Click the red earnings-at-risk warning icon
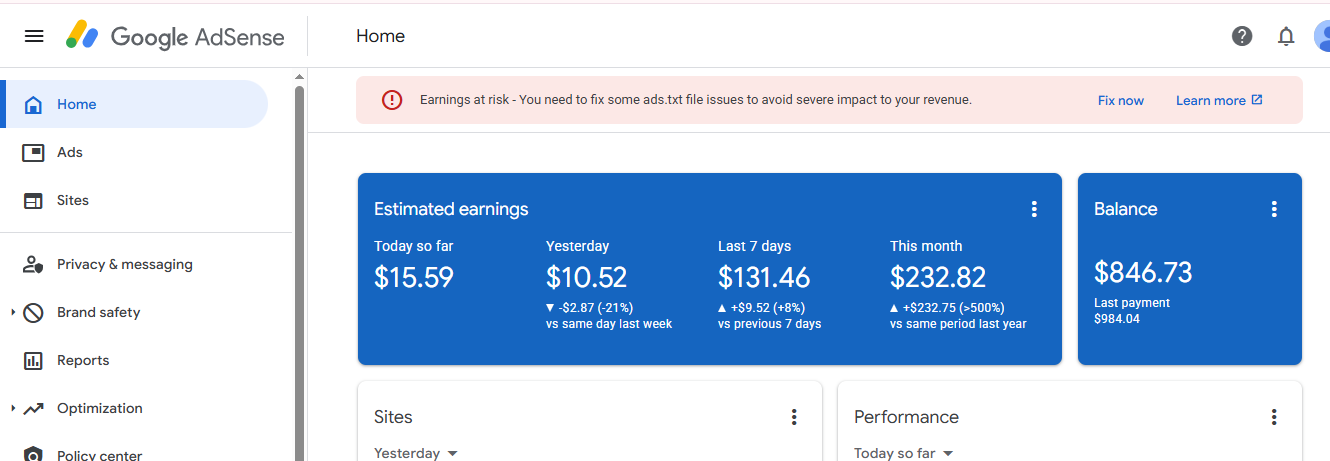 (392, 100)
